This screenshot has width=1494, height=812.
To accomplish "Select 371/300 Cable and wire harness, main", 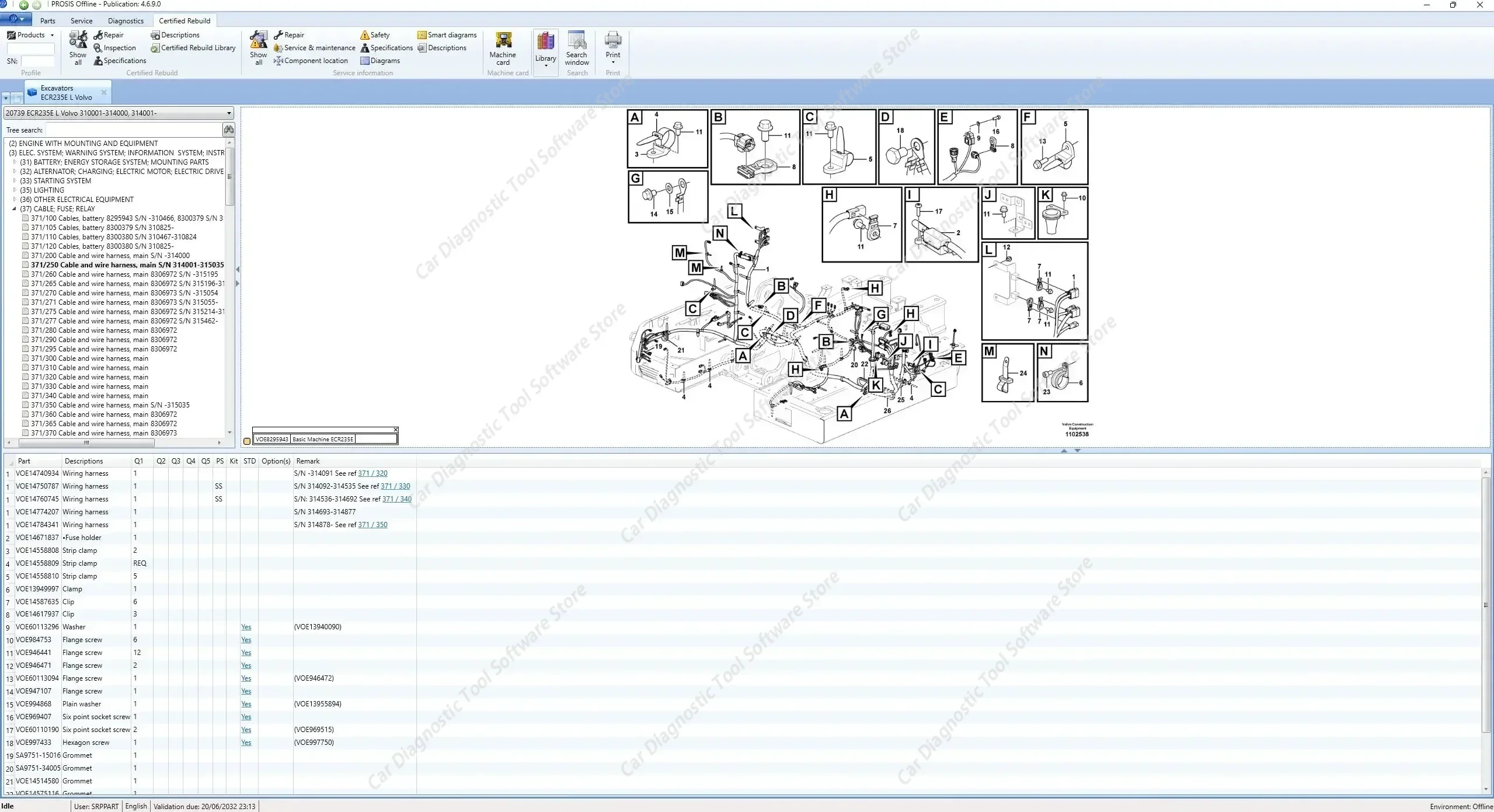I will click(x=89, y=358).
